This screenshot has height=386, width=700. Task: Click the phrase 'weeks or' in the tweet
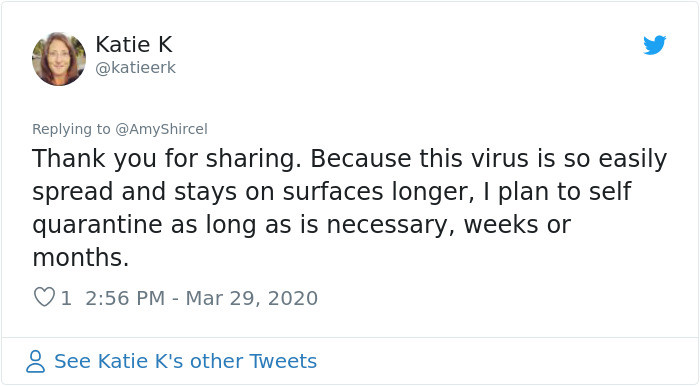(517, 224)
